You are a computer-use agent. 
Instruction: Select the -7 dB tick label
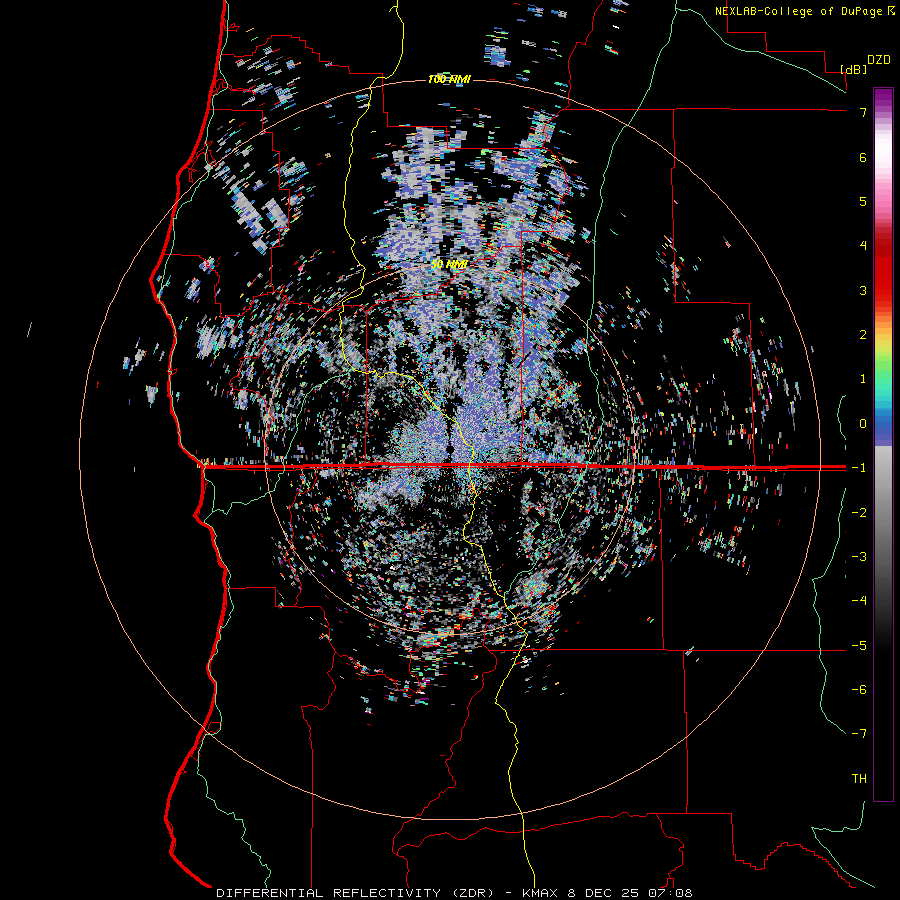[x=859, y=734]
